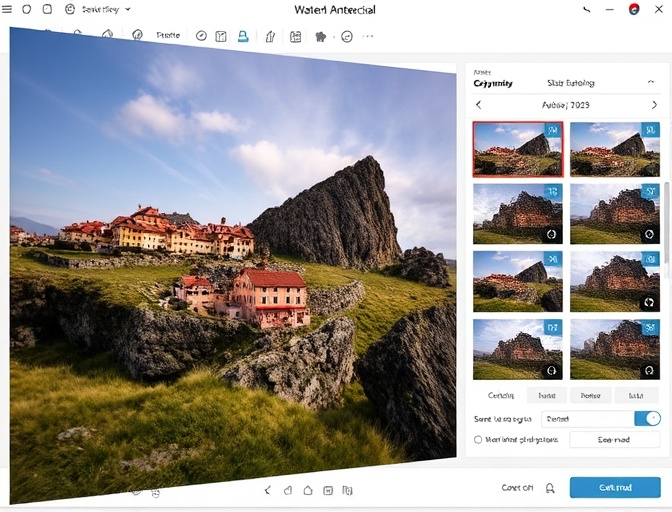Select the right thumbnail in the top gallery row
The image size is (672, 512).
click(x=615, y=149)
